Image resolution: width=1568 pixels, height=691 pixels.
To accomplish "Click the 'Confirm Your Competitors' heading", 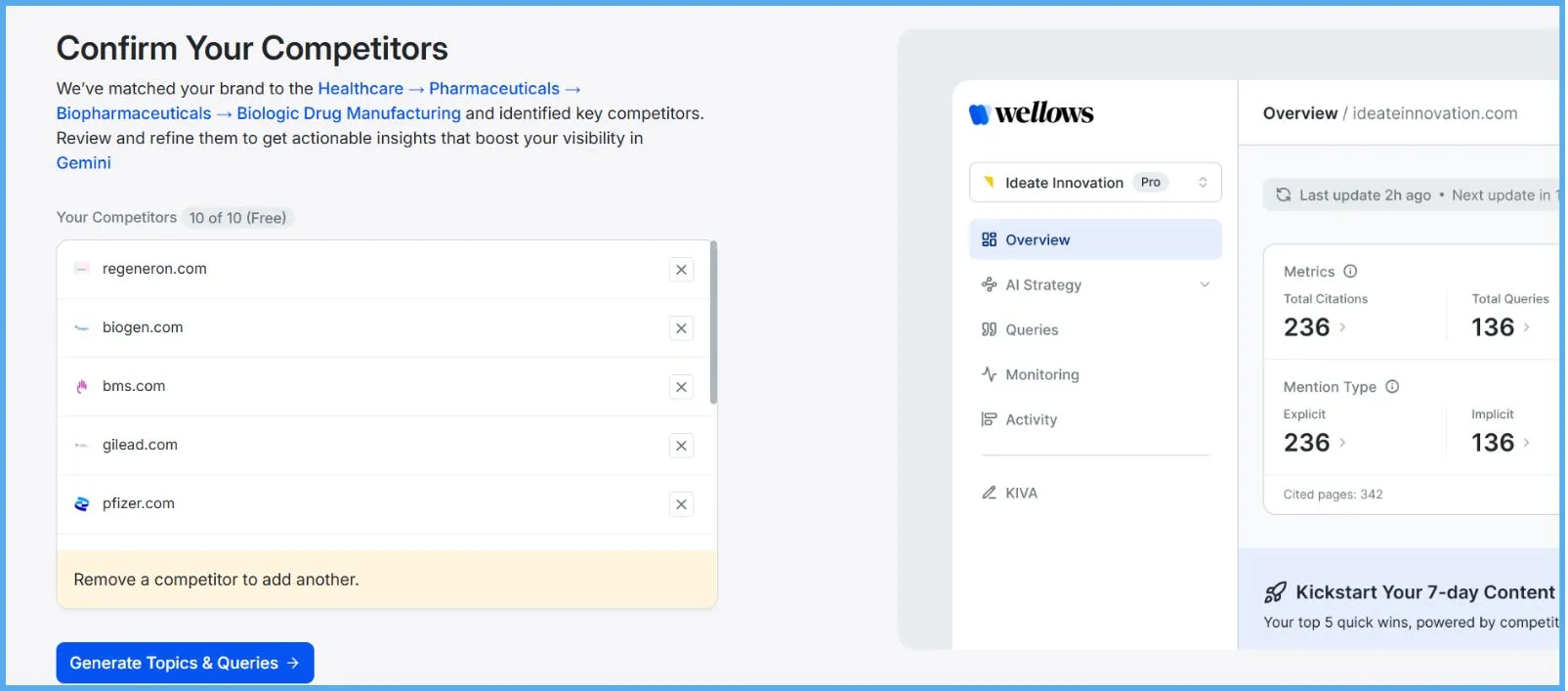I will tap(252, 48).
